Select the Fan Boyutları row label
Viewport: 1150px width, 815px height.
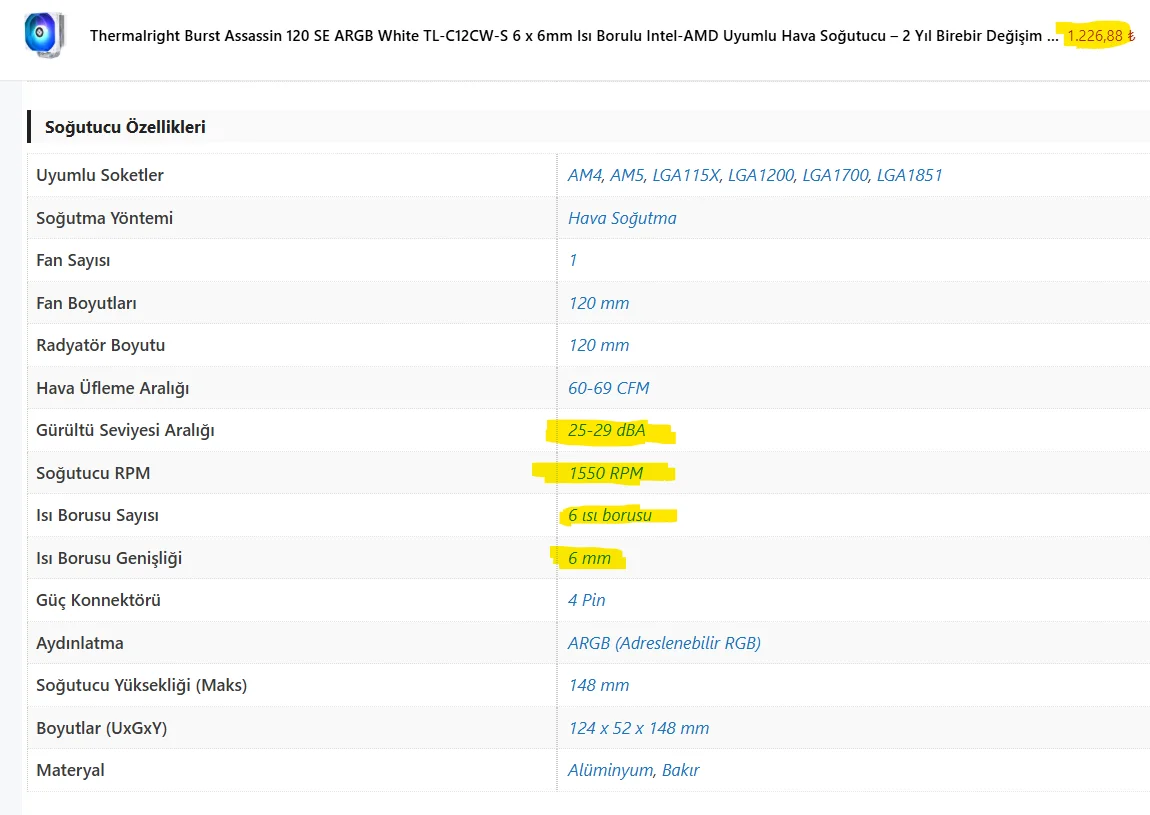click(86, 303)
